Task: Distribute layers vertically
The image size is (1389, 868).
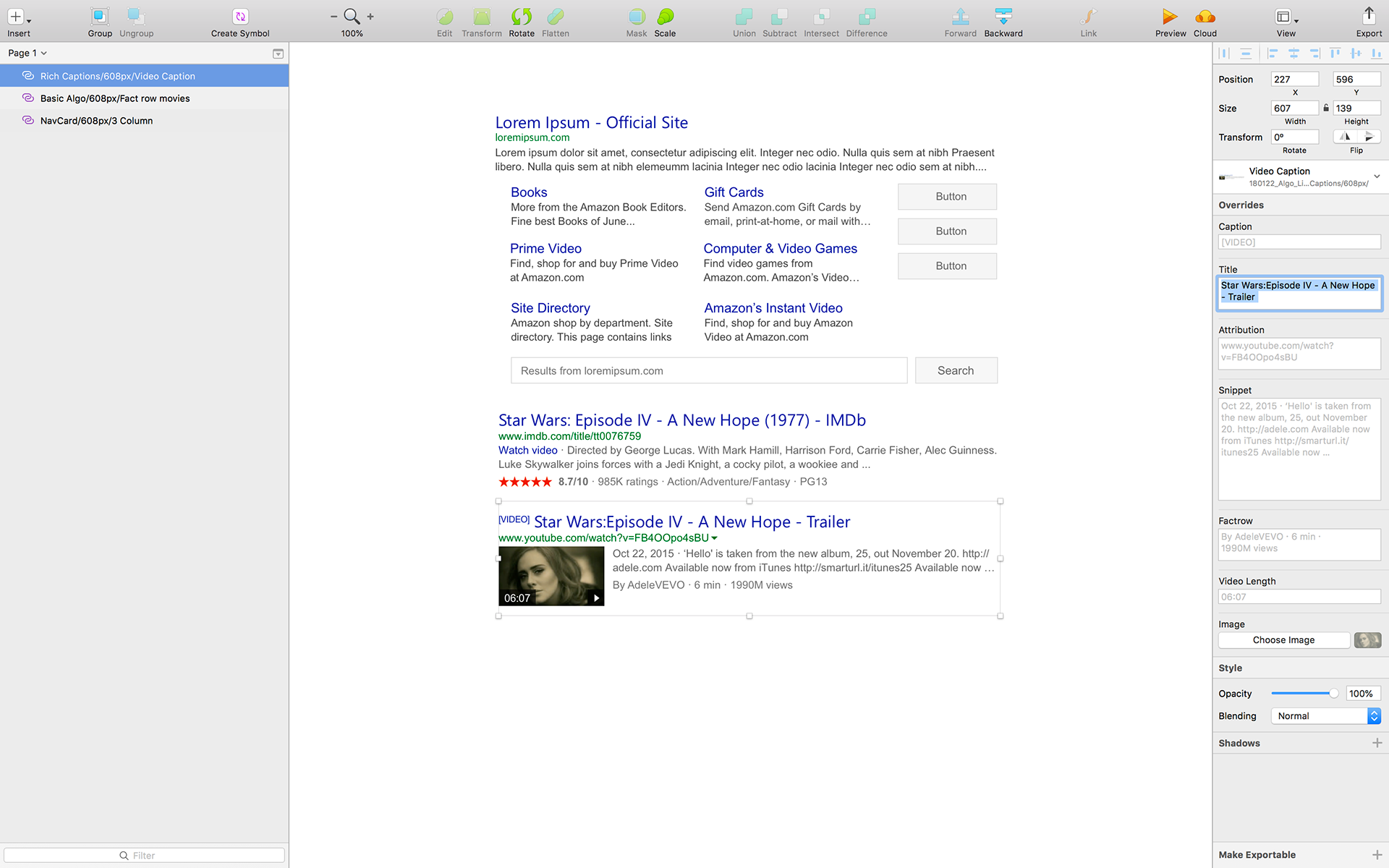Action: [x=1246, y=53]
